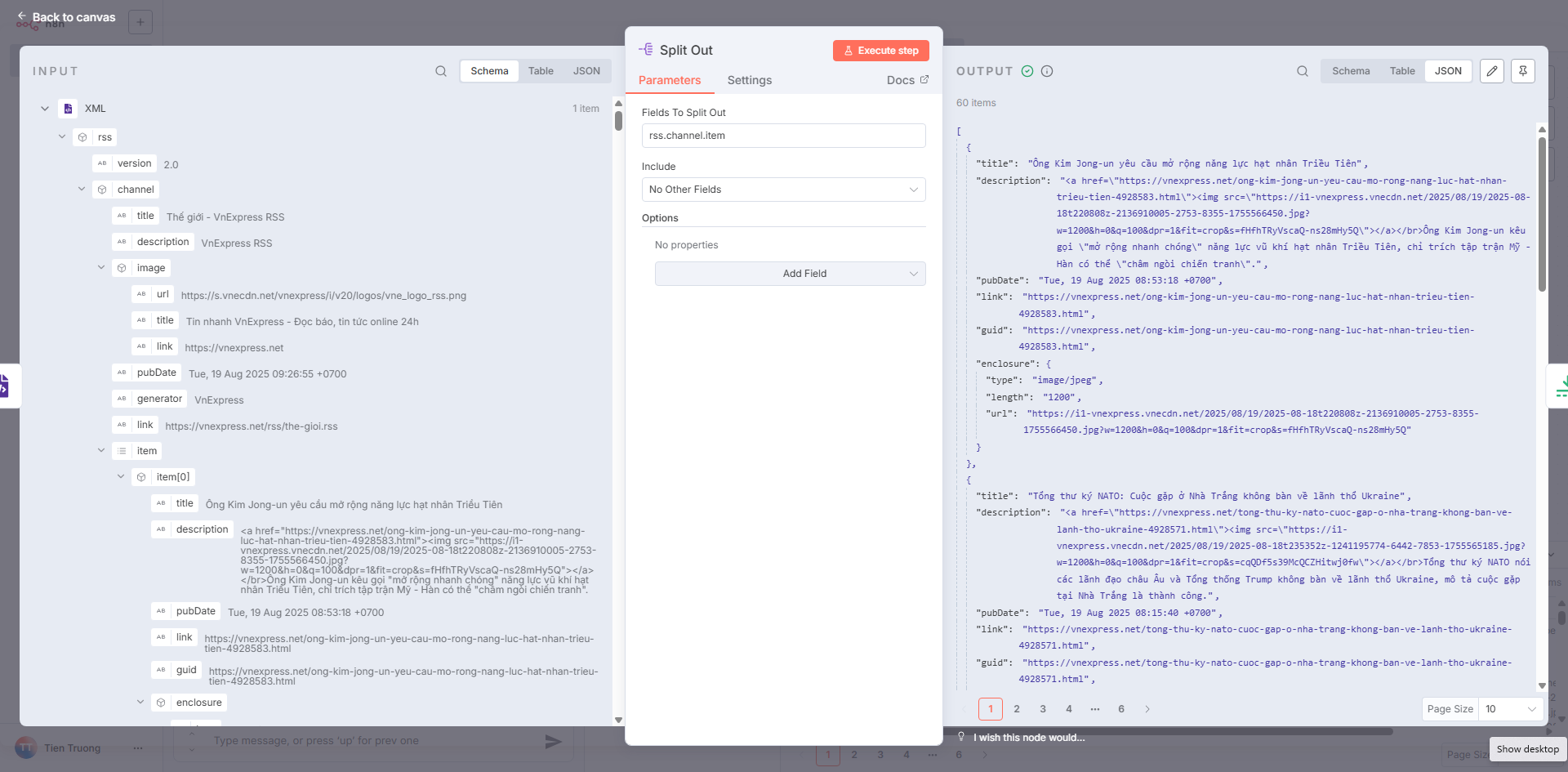Click the Docs external link icon
Screen dimensions: 1568x772
924,79
